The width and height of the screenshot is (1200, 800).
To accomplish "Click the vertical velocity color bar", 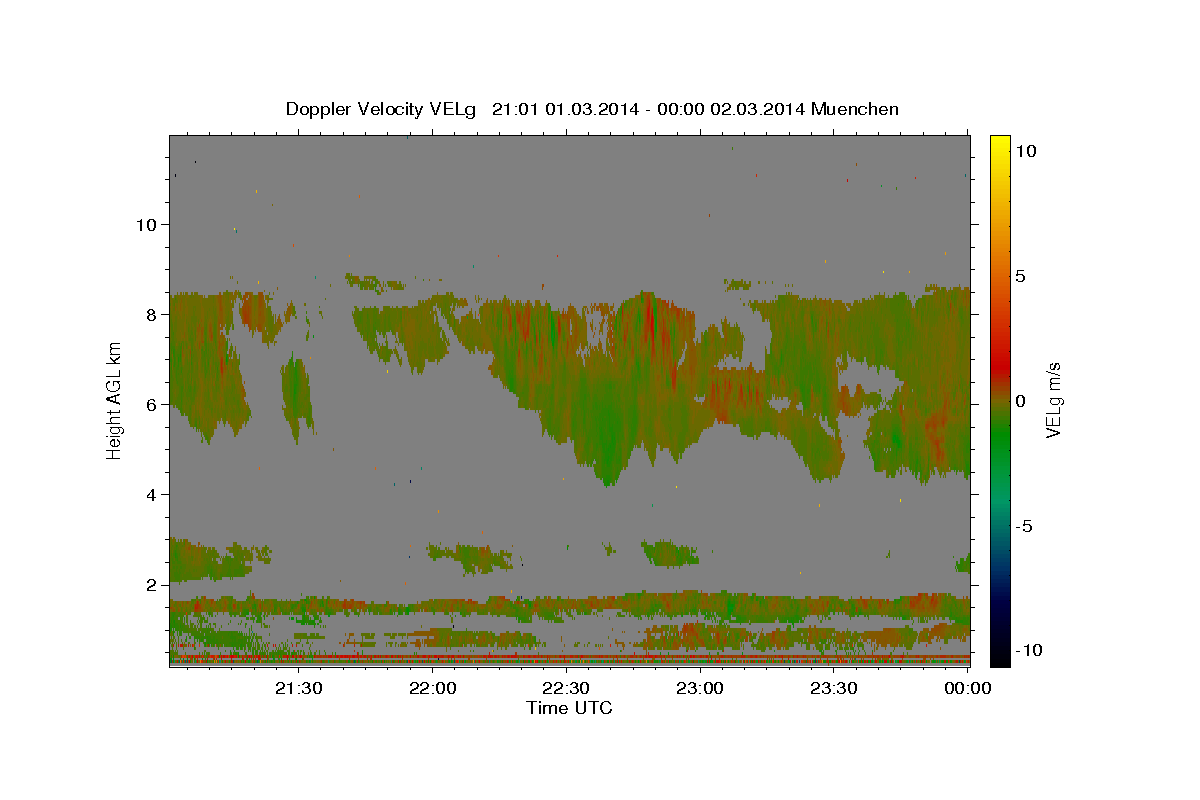I will coord(1000,400).
